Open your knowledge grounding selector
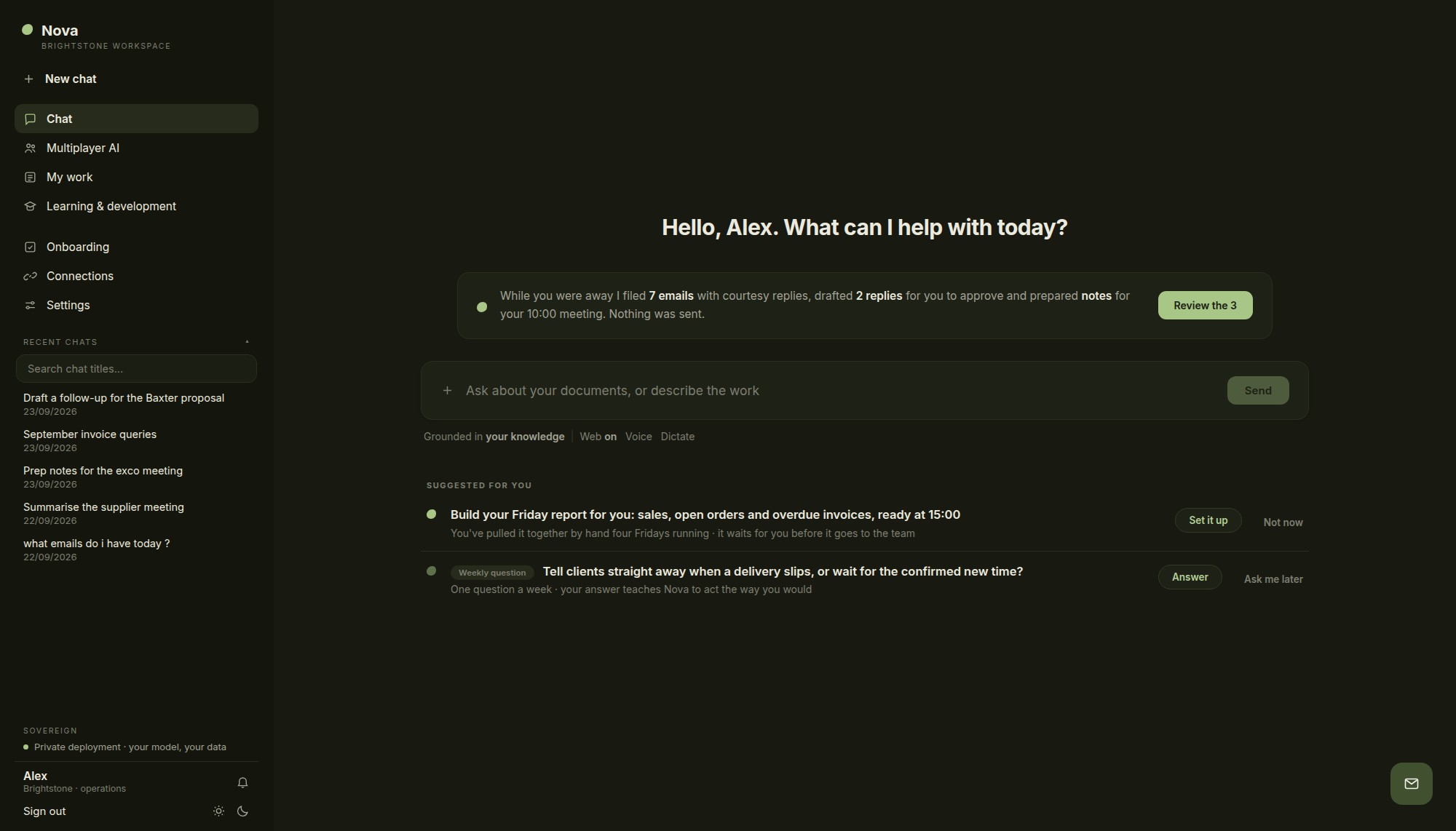1456x831 pixels. click(x=525, y=437)
